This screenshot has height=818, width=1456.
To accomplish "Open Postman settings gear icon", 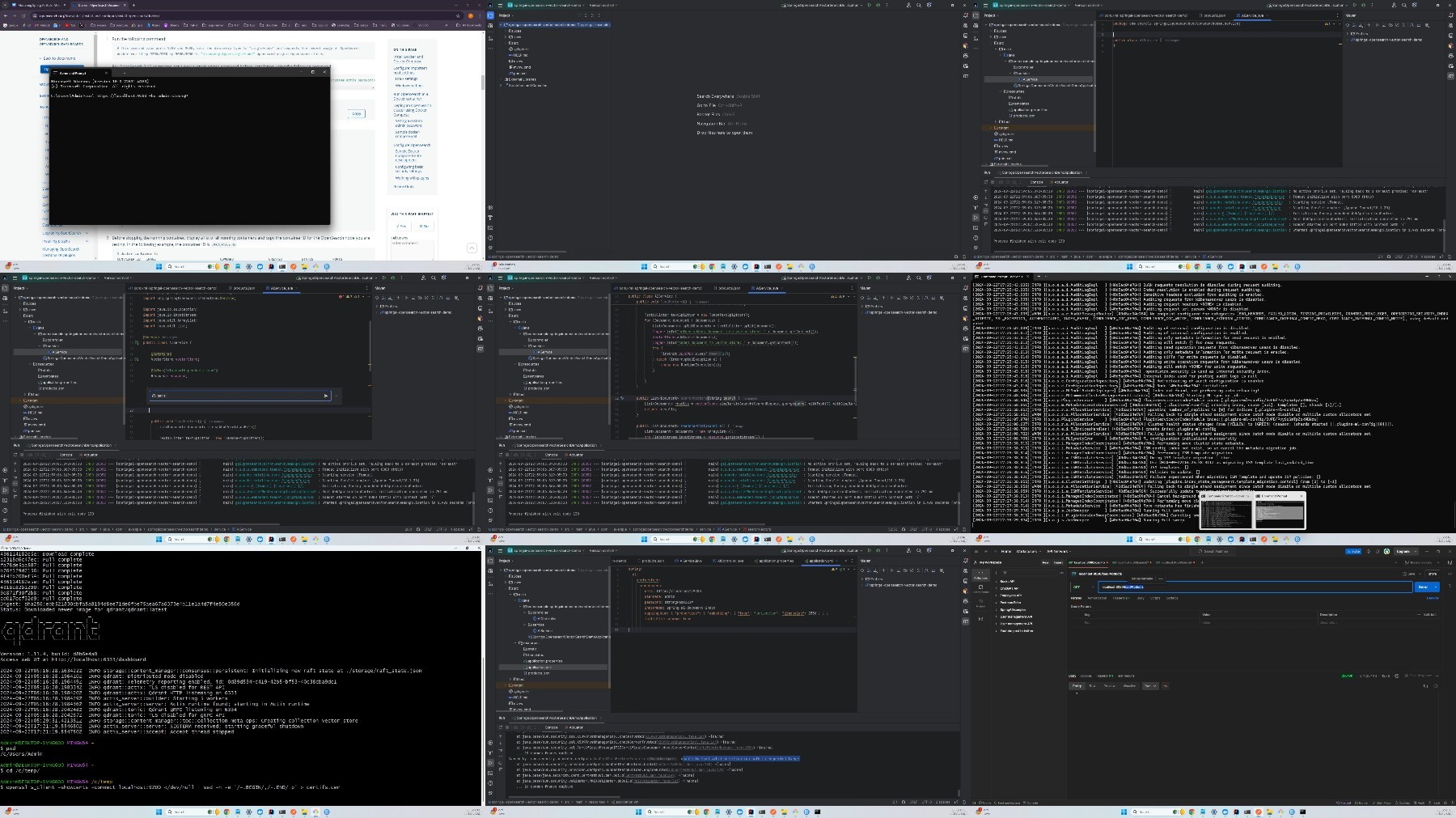I will click(x=1368, y=551).
